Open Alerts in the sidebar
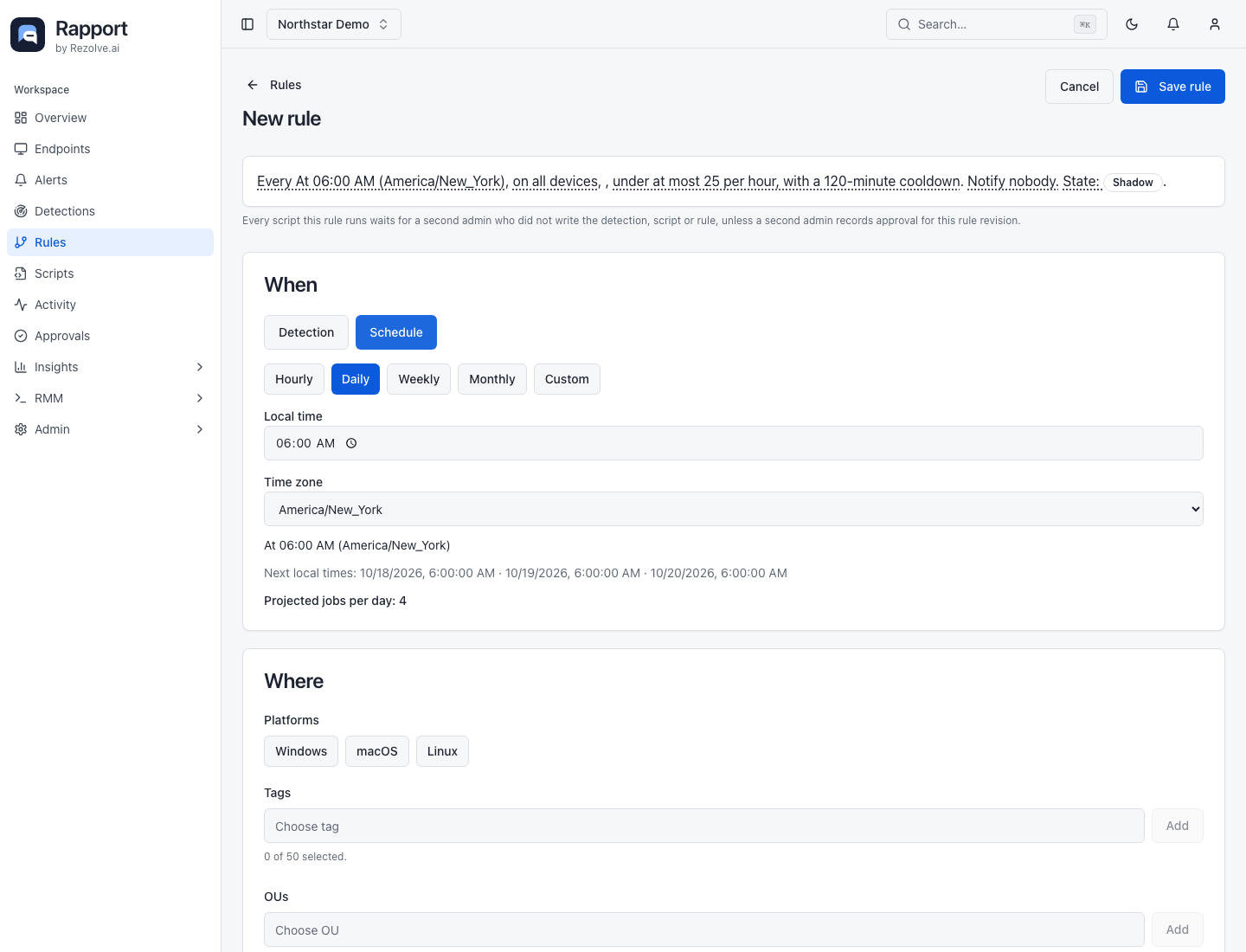Image resolution: width=1246 pixels, height=952 pixels. (110, 180)
